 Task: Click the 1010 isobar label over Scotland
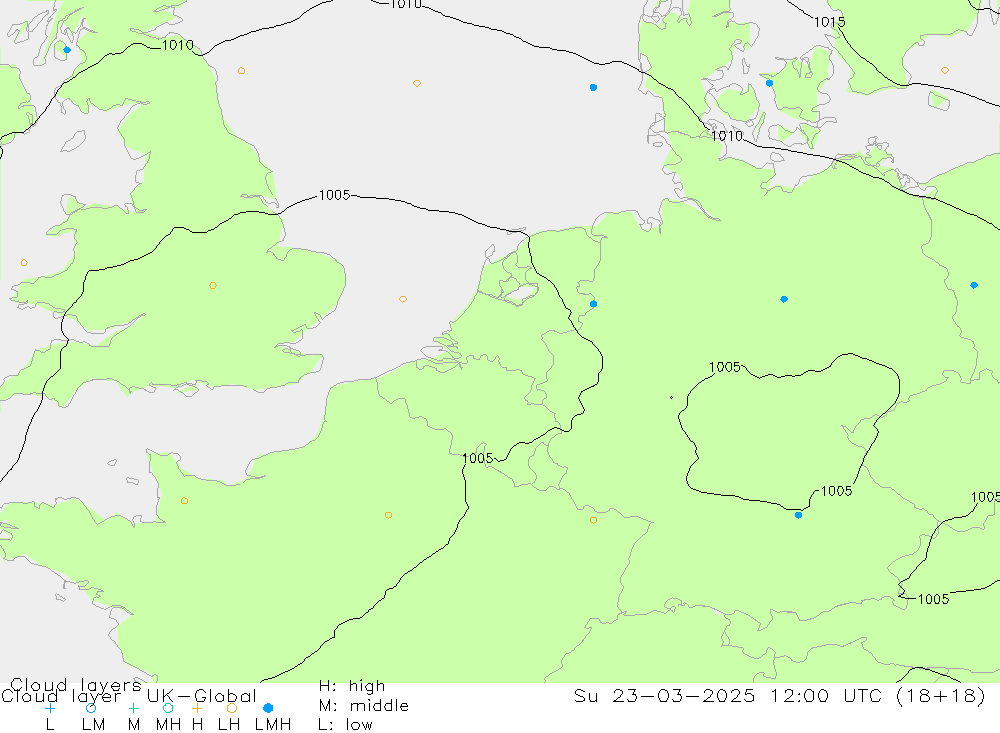click(177, 45)
